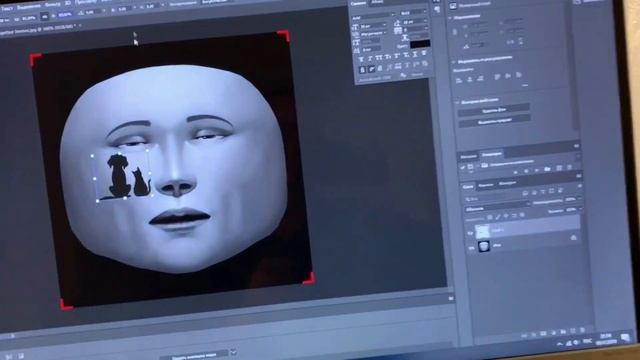Image resolution: width=640 pixels, height=360 pixels.
Task: Filter layers by pixel layers
Action: click(x=525, y=193)
